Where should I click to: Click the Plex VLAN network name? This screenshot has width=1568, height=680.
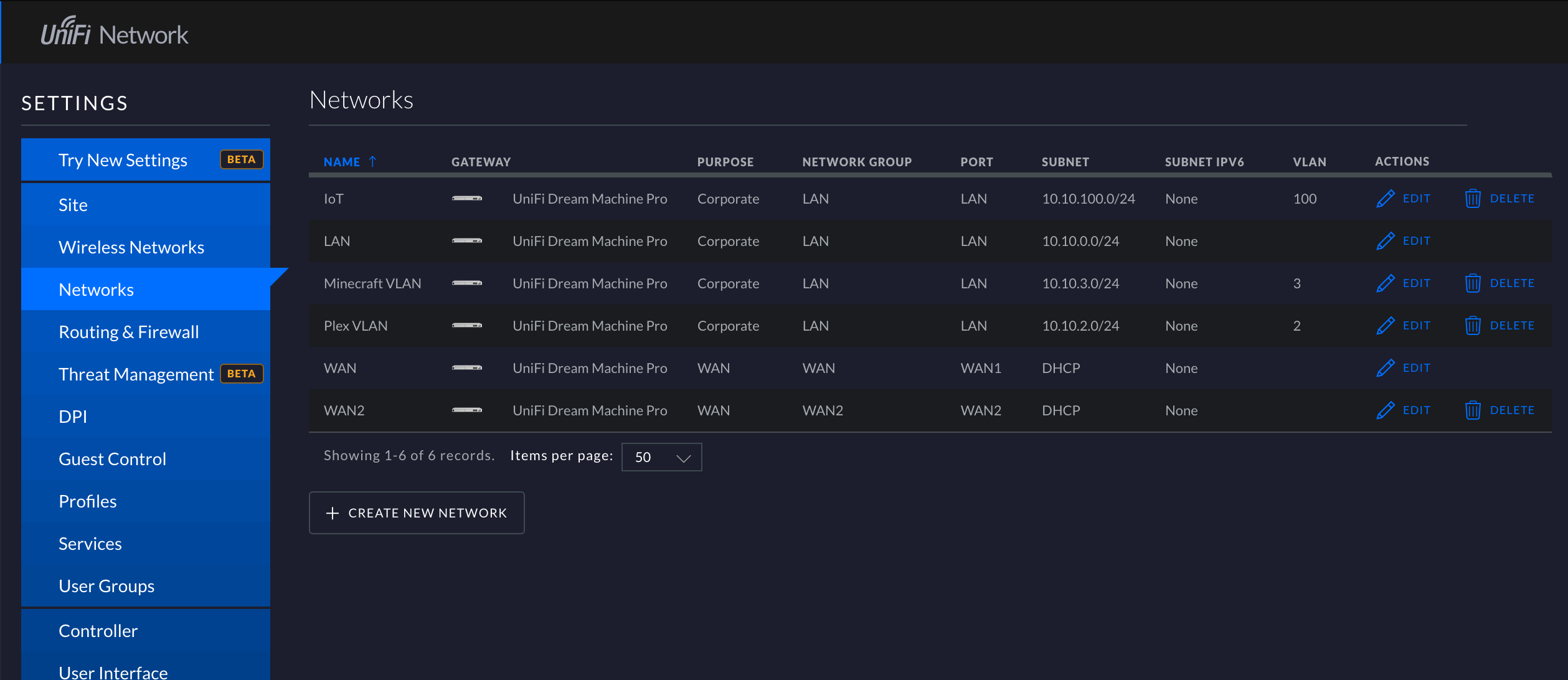click(x=356, y=326)
